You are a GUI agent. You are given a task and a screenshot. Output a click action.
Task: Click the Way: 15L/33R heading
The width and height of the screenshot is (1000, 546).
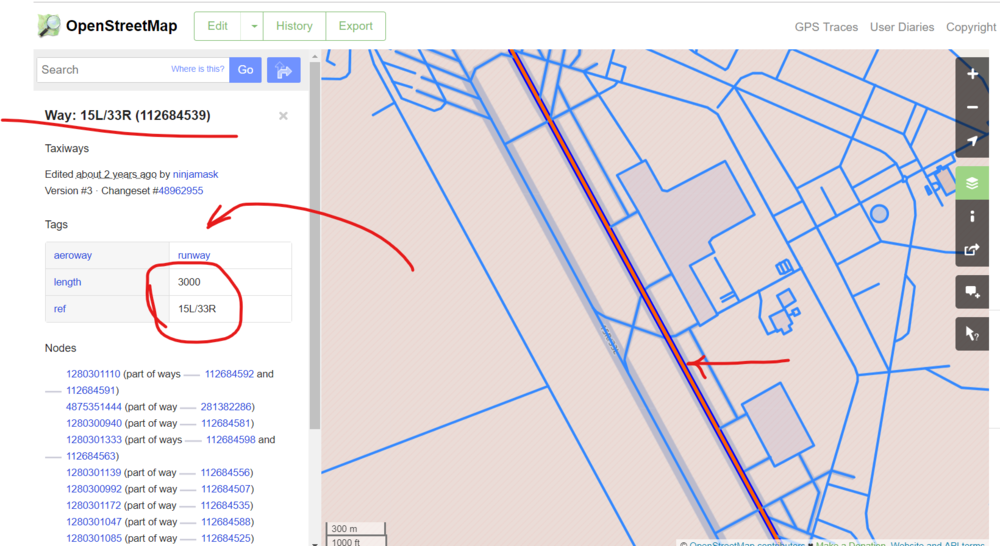pyautogui.click(x=127, y=115)
